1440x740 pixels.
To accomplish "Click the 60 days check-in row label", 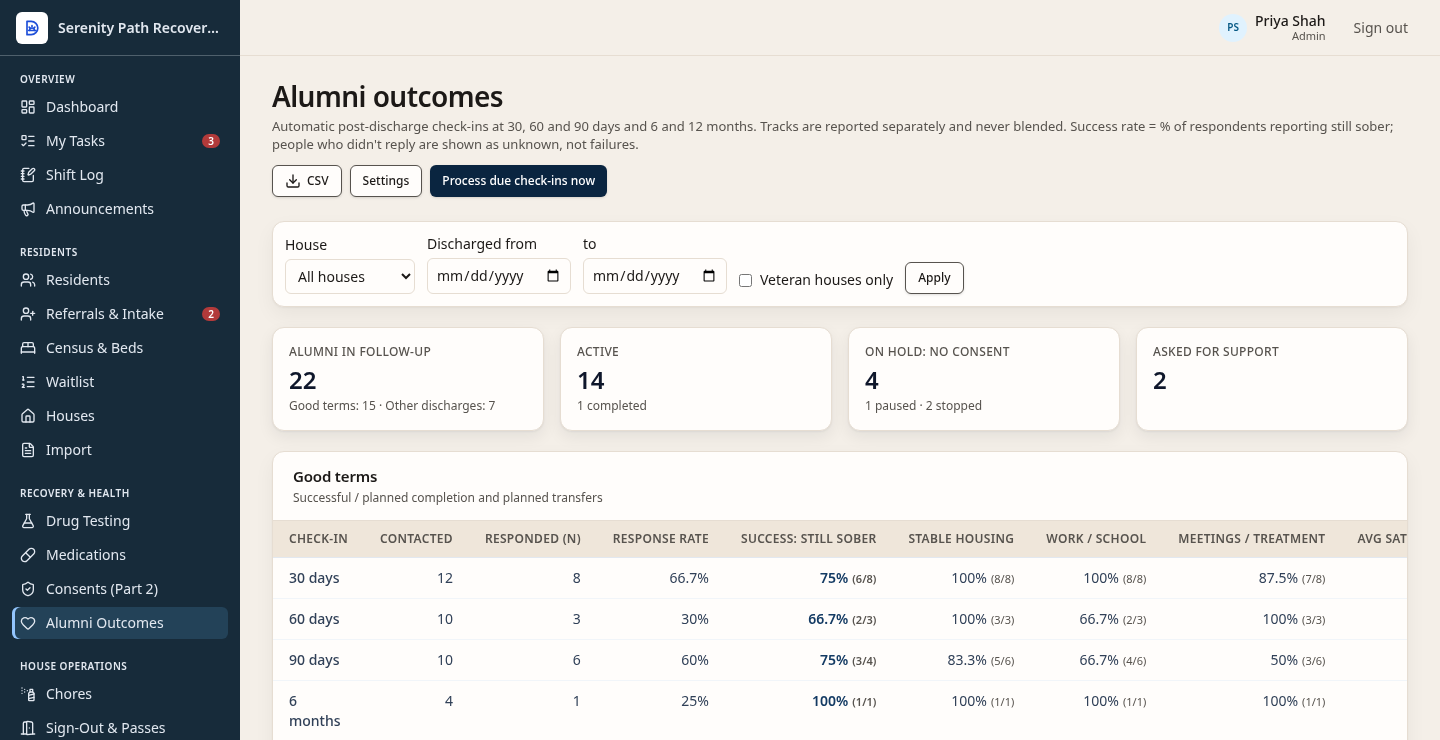I will [314, 619].
